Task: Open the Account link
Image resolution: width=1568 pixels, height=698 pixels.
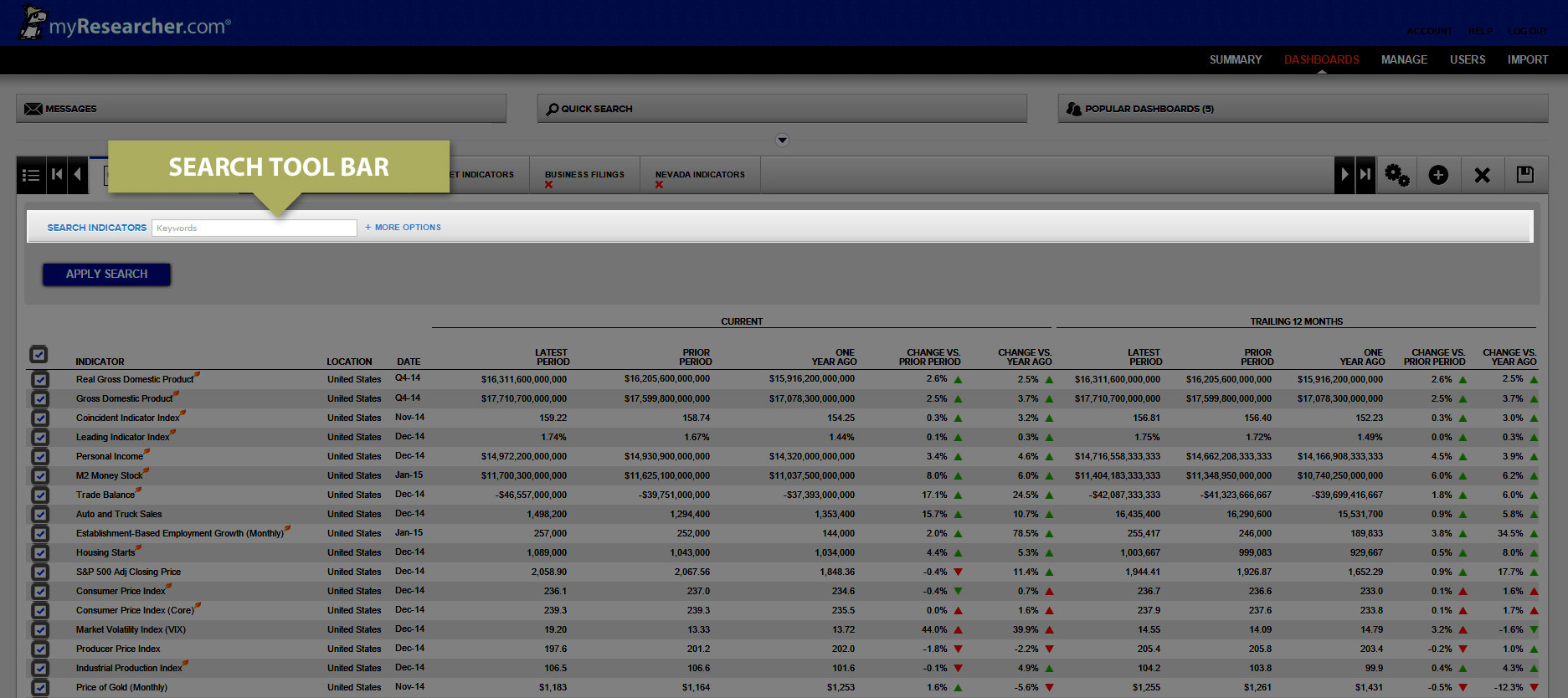Action: (1430, 31)
